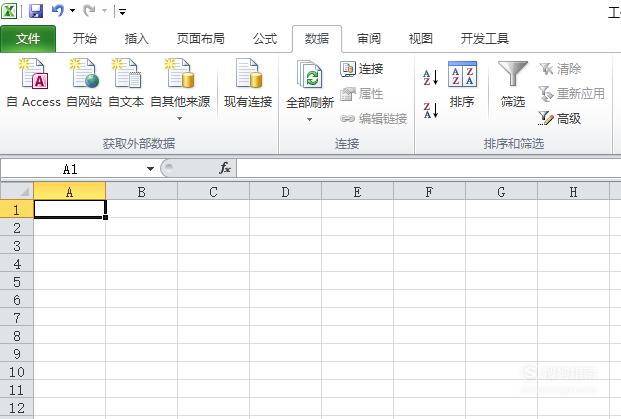Select column F header
Viewport: 621px width, 419px height.
(429, 192)
